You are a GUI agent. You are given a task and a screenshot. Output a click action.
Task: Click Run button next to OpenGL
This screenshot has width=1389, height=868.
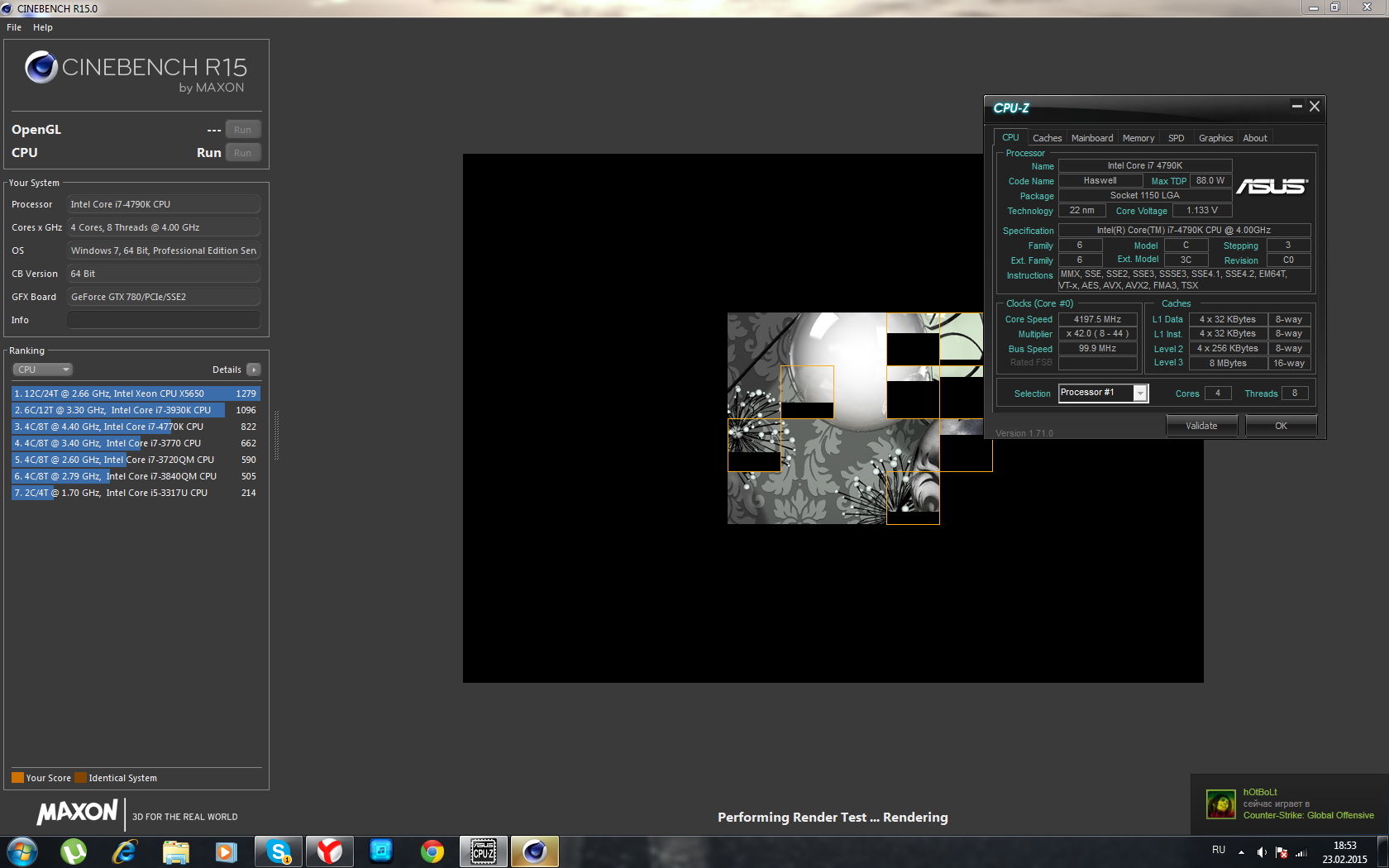click(x=242, y=130)
